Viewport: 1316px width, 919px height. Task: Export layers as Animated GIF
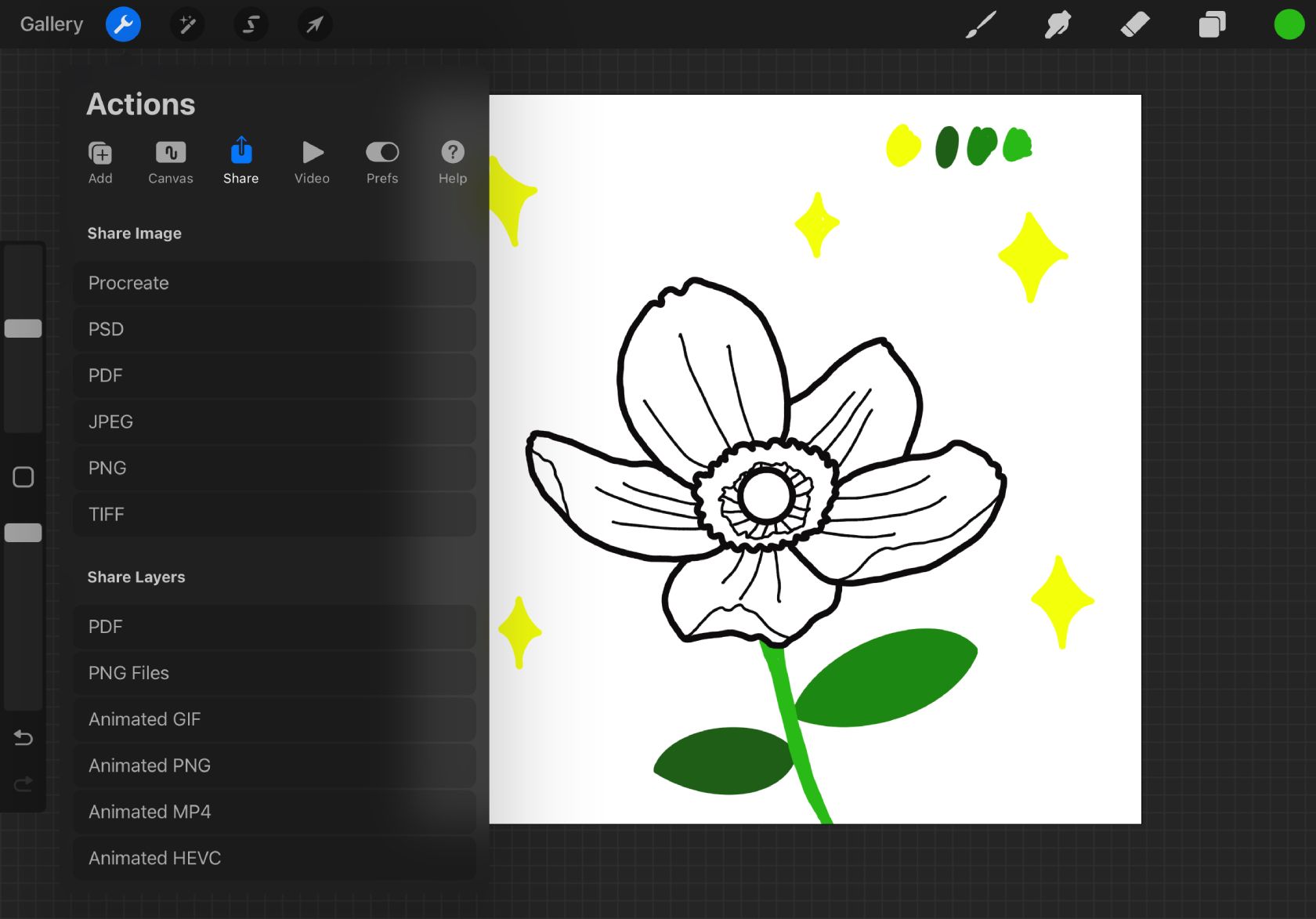point(274,718)
